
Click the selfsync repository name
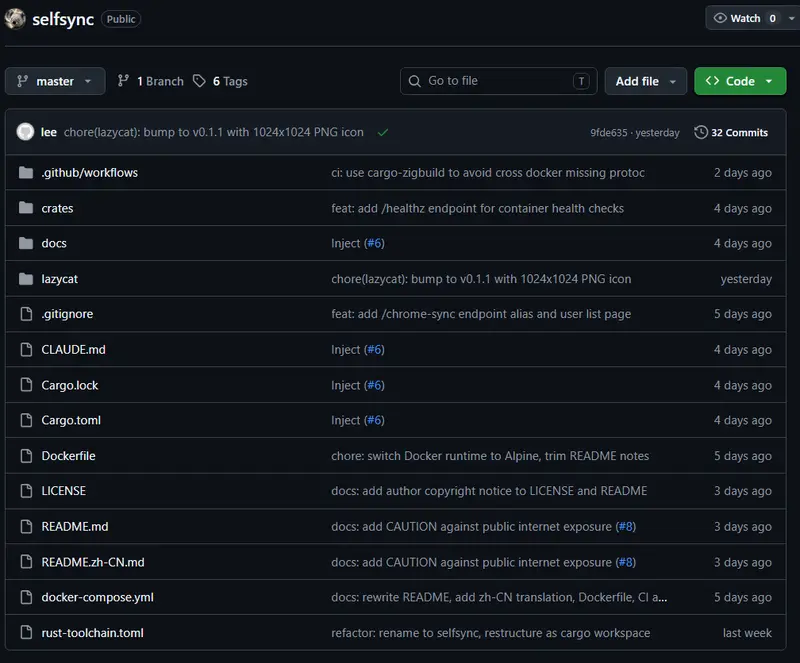click(x=63, y=19)
